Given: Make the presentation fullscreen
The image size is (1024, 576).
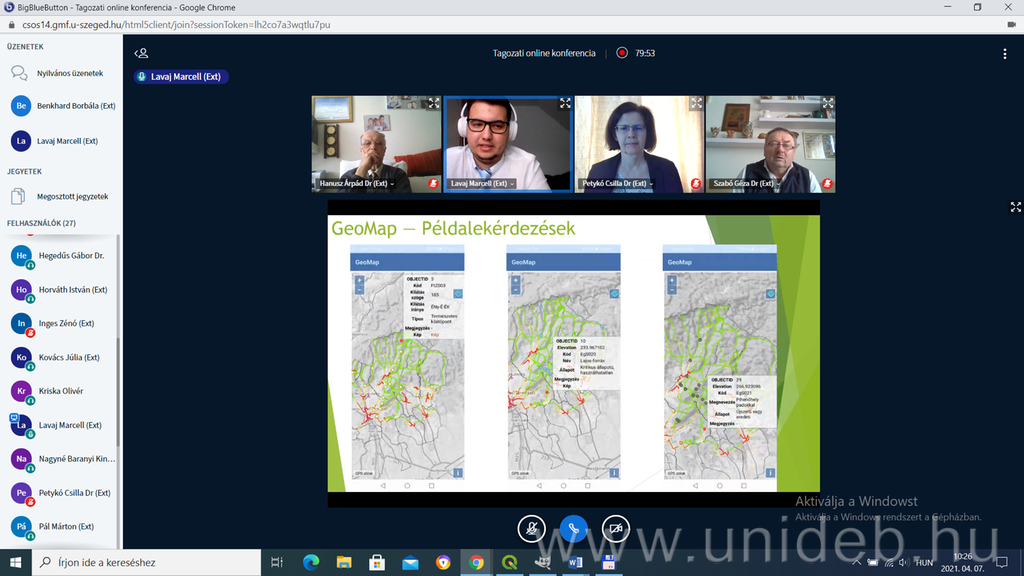Looking at the screenshot, I should point(1015,207).
